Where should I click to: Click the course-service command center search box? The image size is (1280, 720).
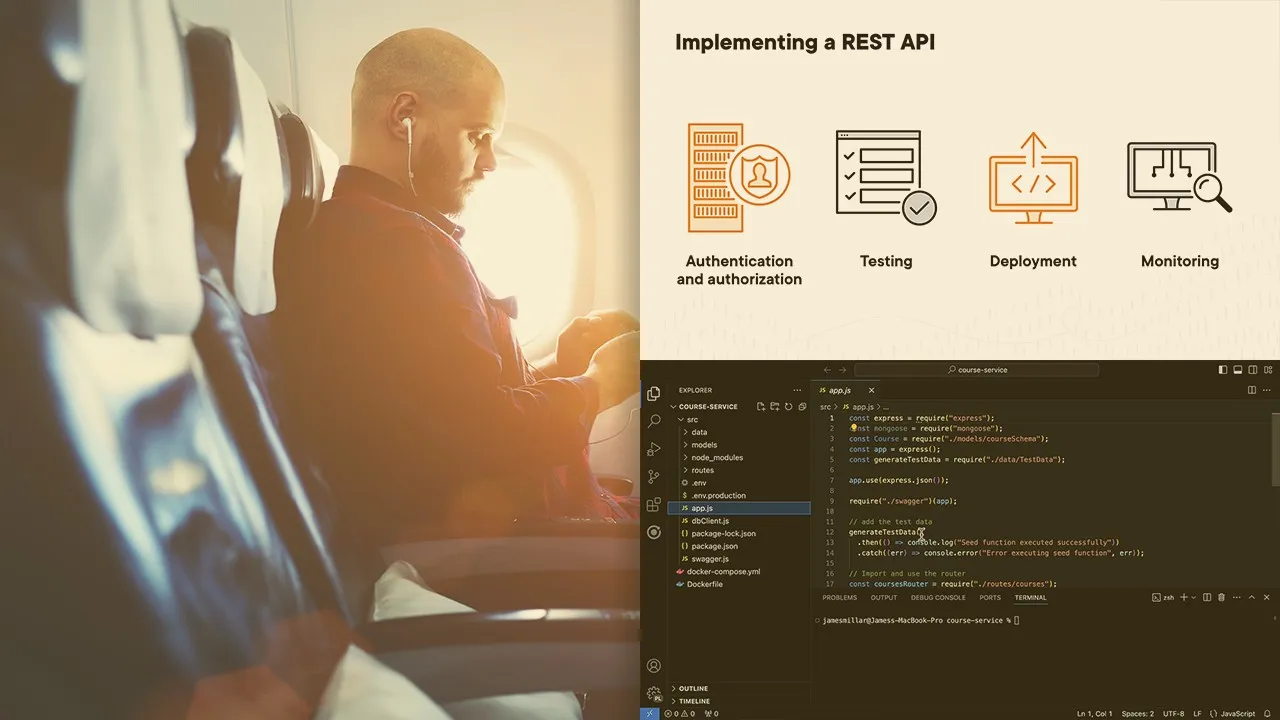[x=977, y=370]
